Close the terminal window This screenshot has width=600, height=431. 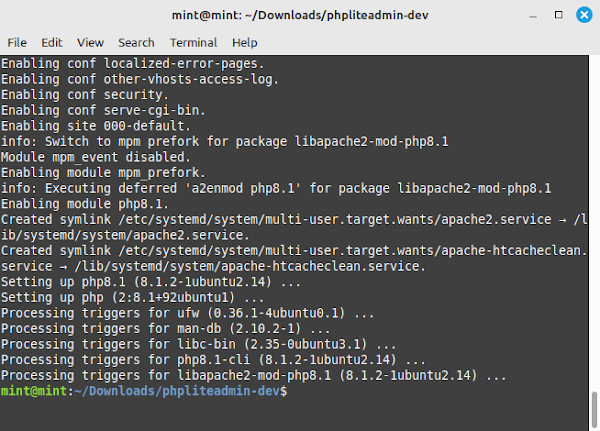tap(584, 15)
